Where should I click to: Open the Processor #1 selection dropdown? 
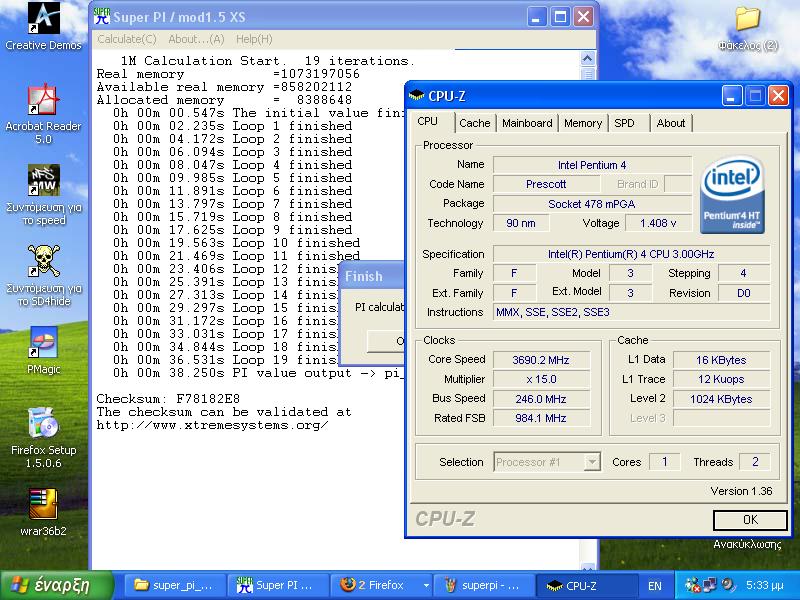547,462
